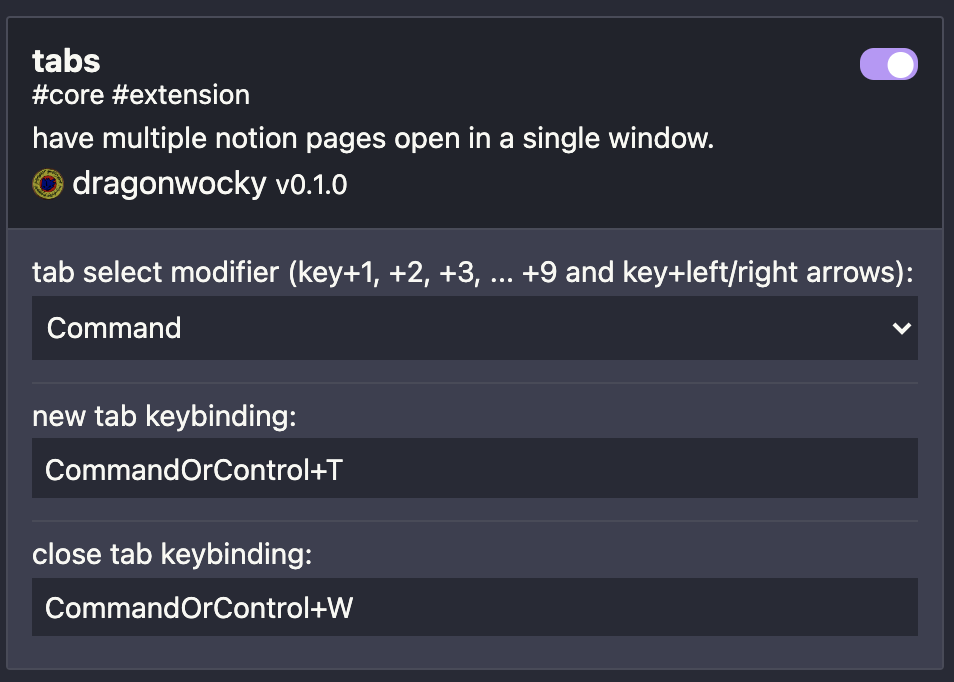The image size is (954, 682).
Task: Click the dragonwocky author avatar icon
Action: (x=44, y=183)
